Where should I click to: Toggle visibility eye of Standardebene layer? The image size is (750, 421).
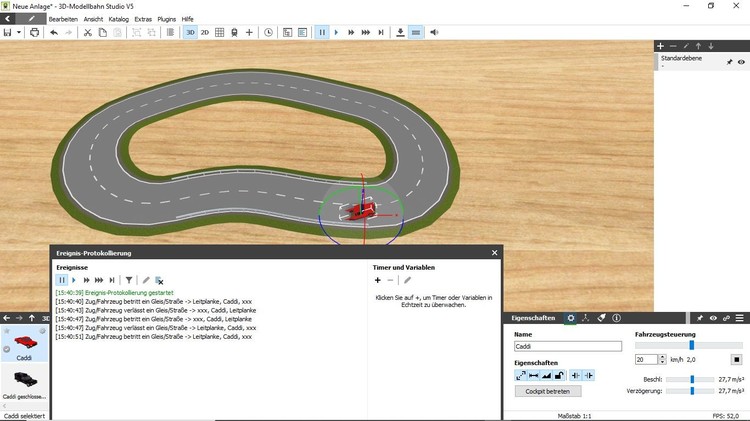(741, 62)
